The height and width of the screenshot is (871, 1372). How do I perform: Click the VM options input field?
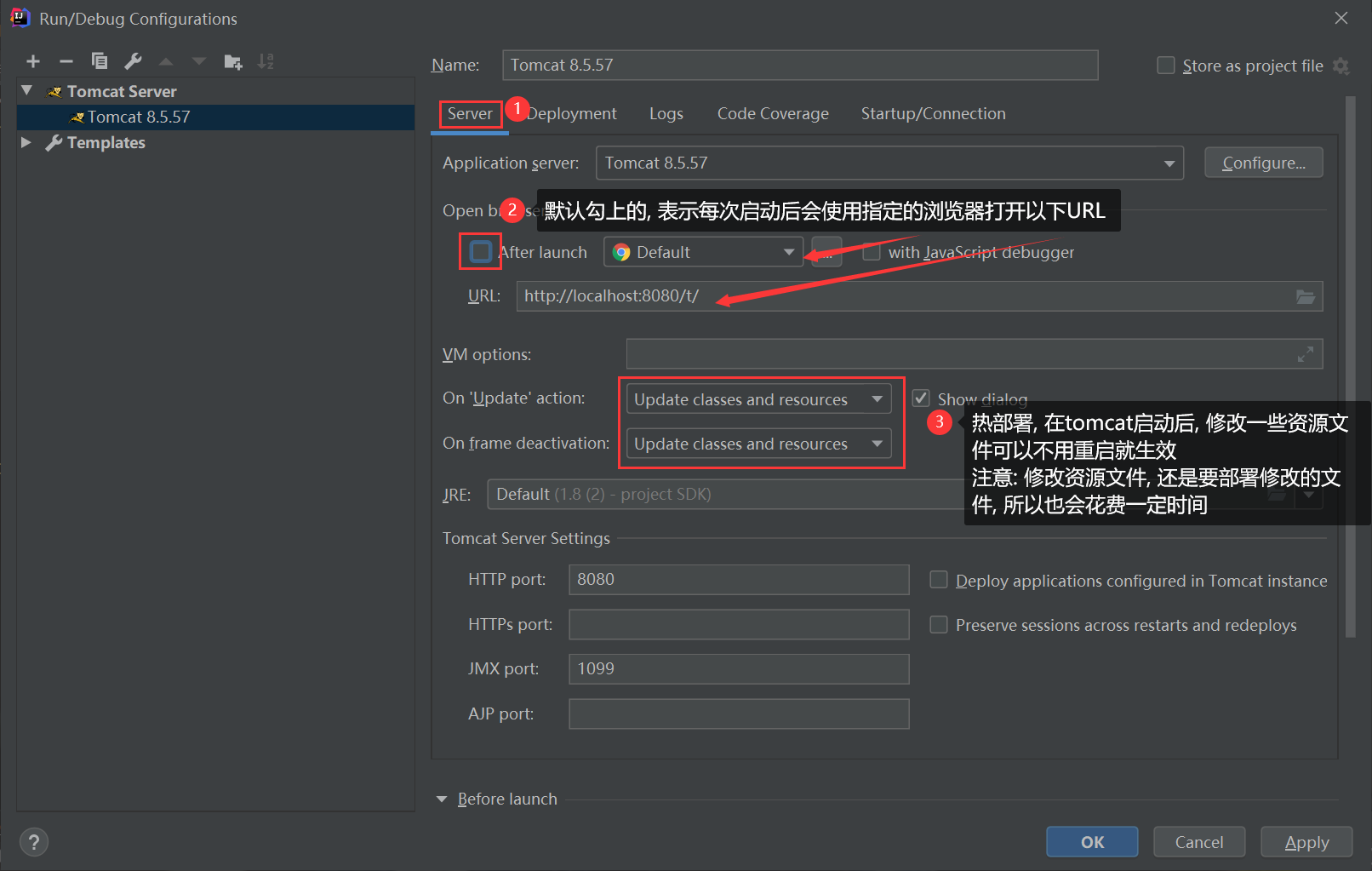[975, 354]
